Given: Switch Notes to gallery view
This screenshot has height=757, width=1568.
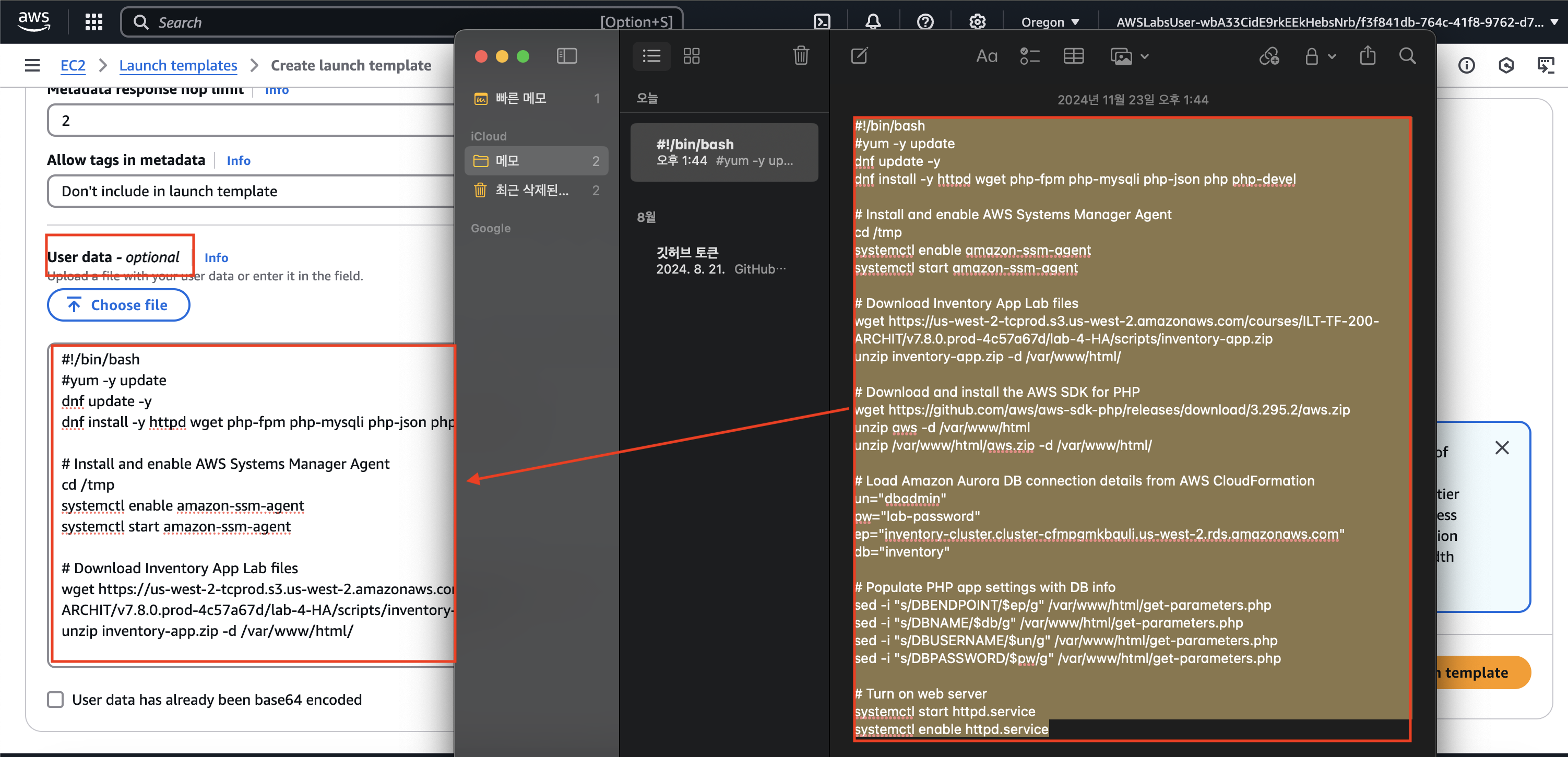Looking at the screenshot, I should pyautogui.click(x=692, y=56).
